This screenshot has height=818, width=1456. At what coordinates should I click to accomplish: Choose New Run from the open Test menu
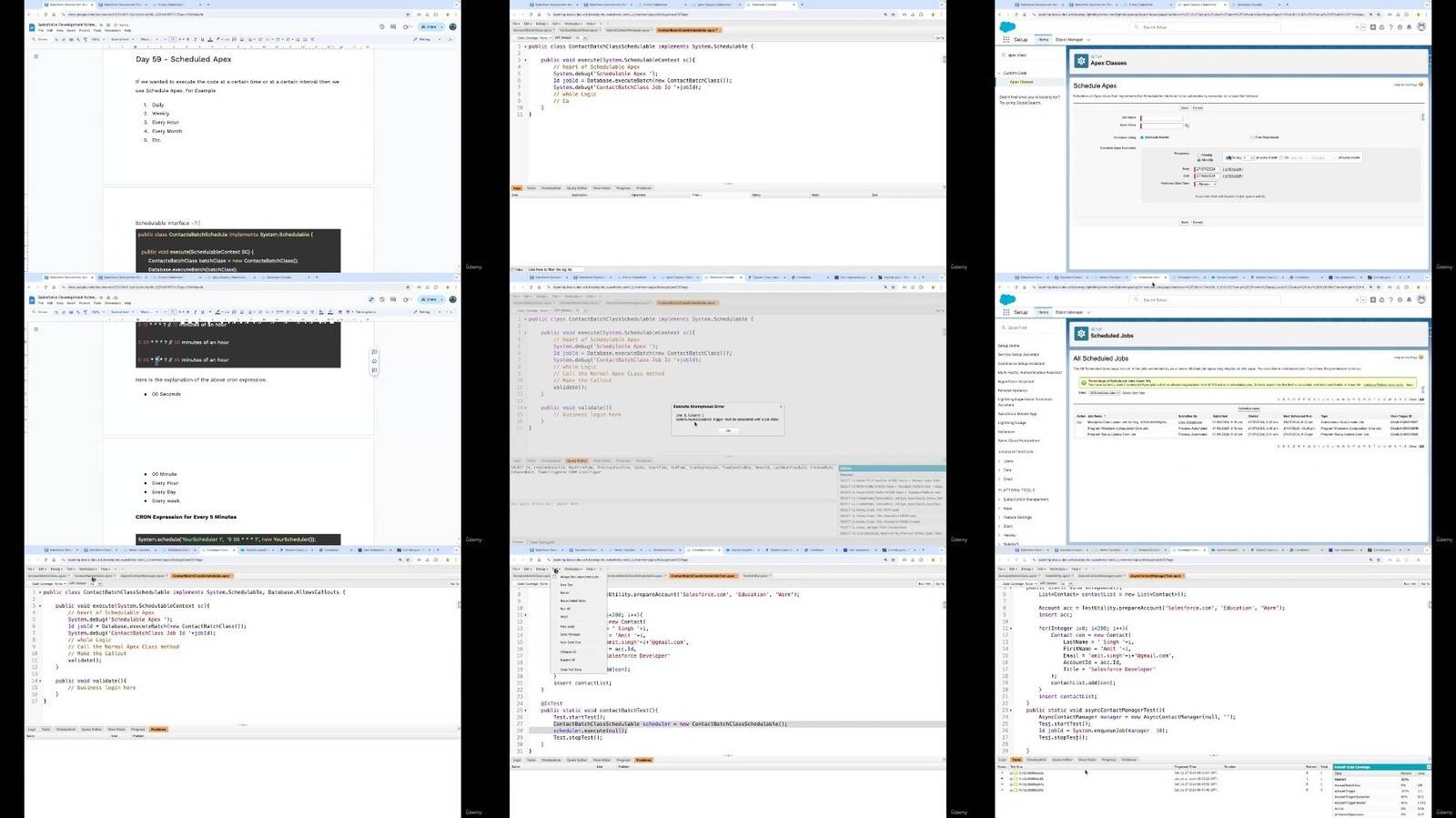pos(566,585)
